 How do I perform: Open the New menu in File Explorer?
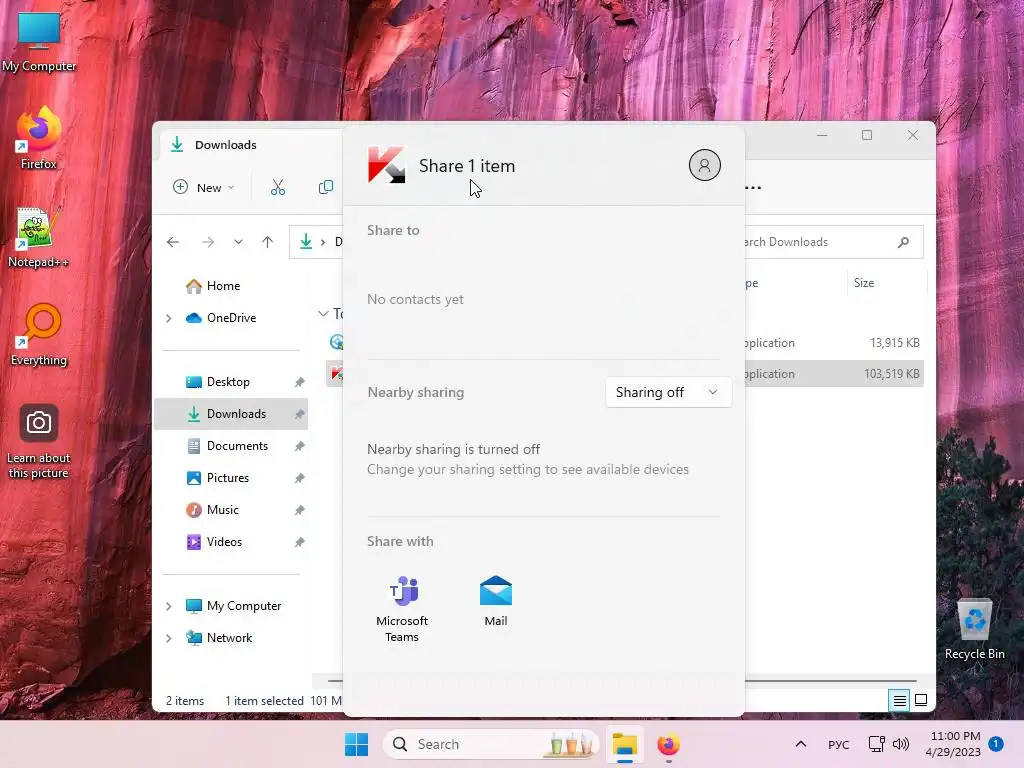[204, 187]
